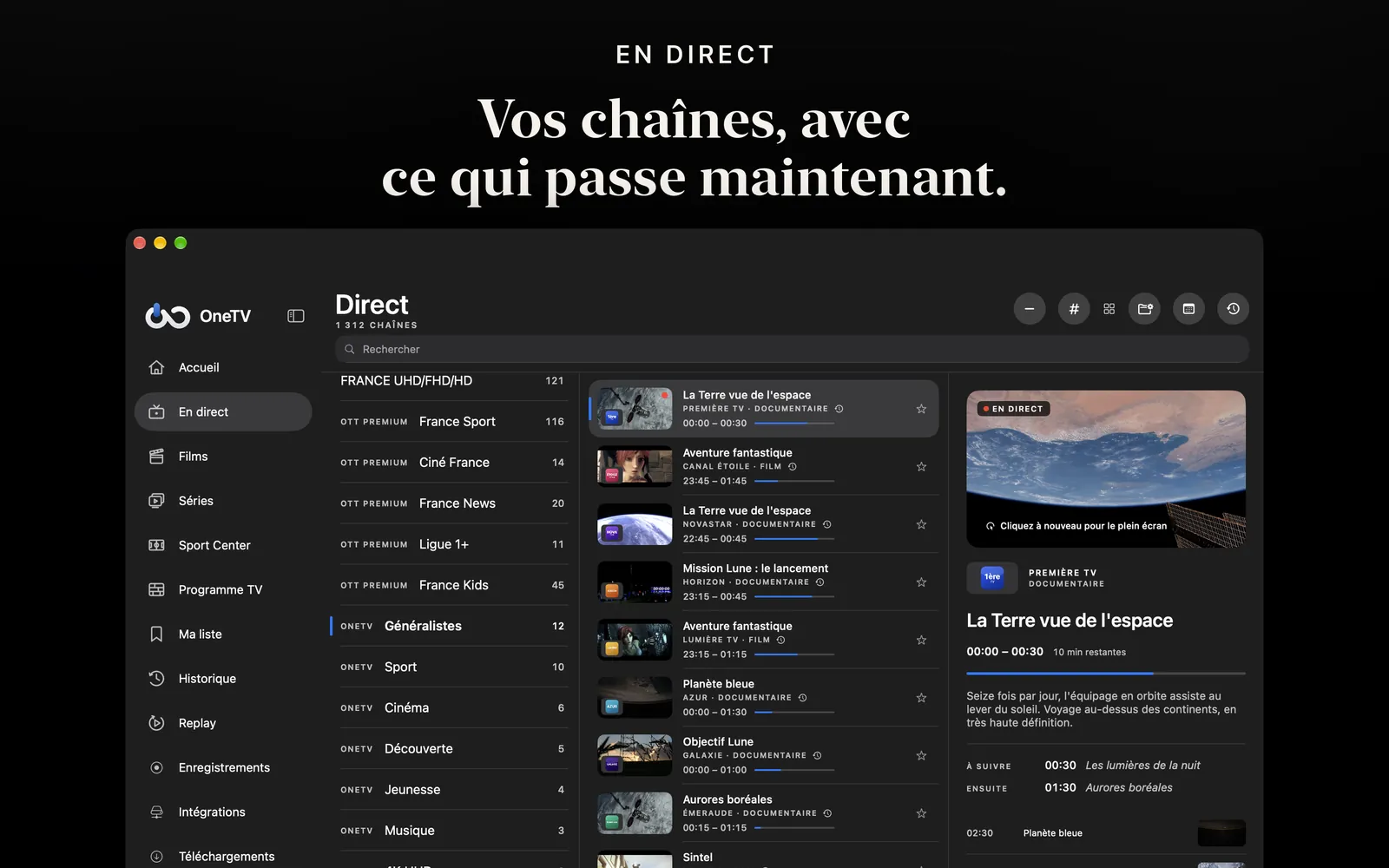Favorite Planète bleue on Azur
Screen dimensions: 1389x868
tap(921, 698)
